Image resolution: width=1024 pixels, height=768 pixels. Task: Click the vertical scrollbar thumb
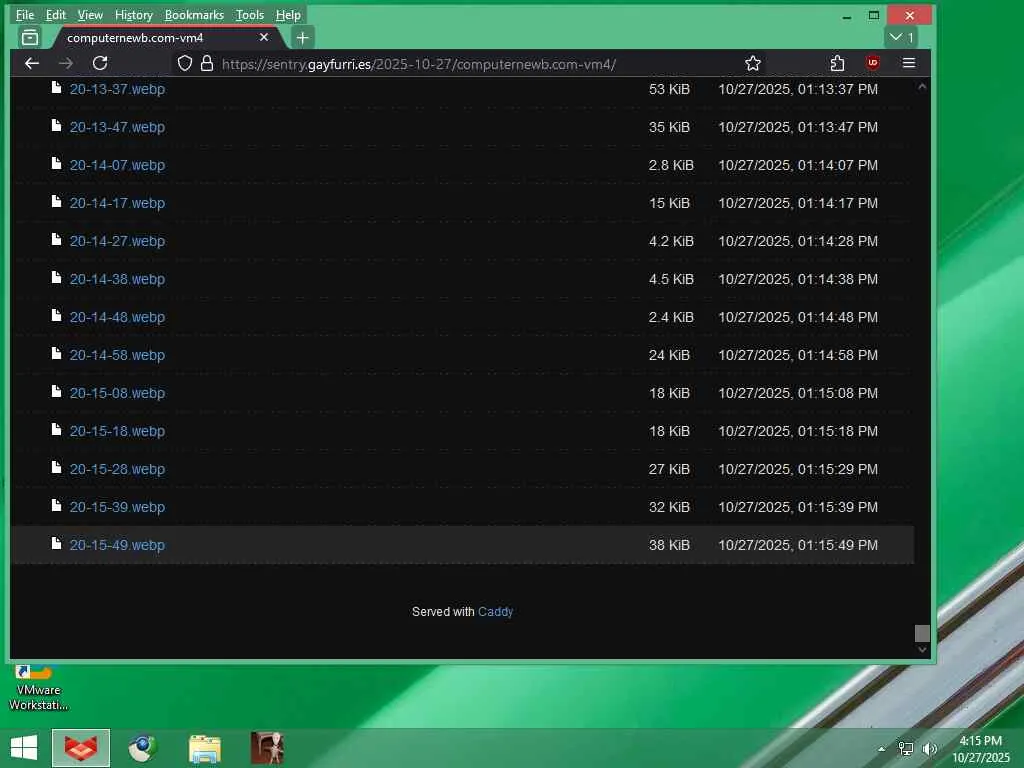922,633
